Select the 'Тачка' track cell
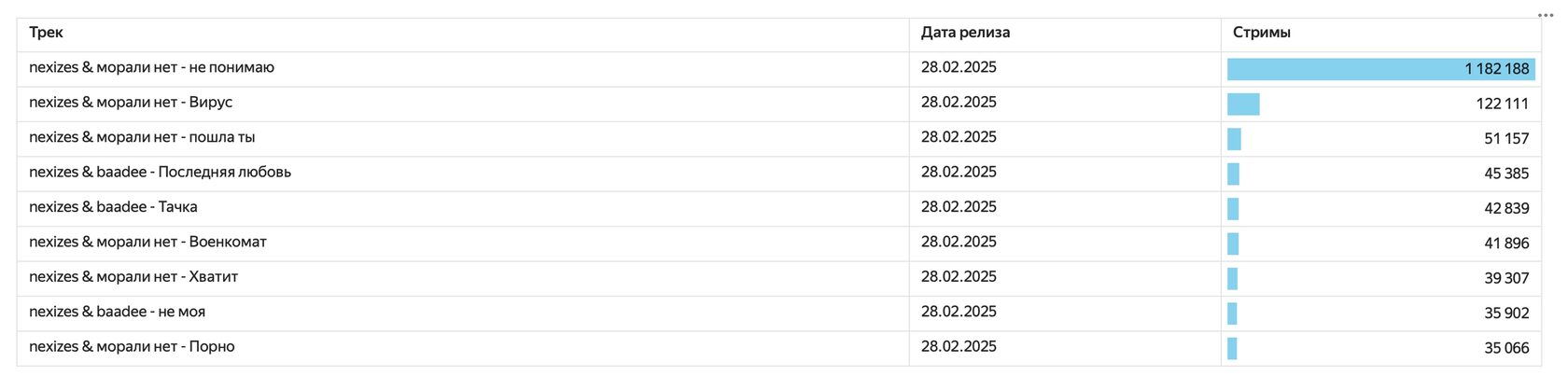This screenshot has height=390, width=1568. 463,208
